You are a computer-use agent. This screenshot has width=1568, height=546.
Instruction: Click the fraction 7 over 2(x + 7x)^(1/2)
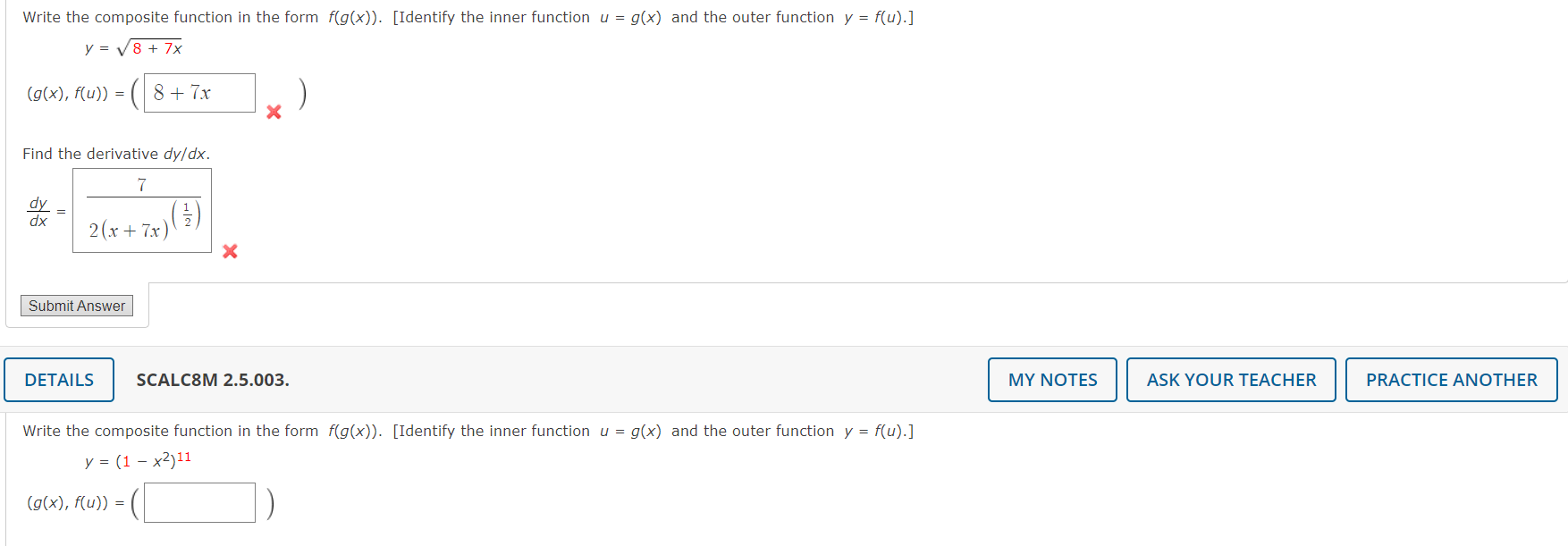141,211
